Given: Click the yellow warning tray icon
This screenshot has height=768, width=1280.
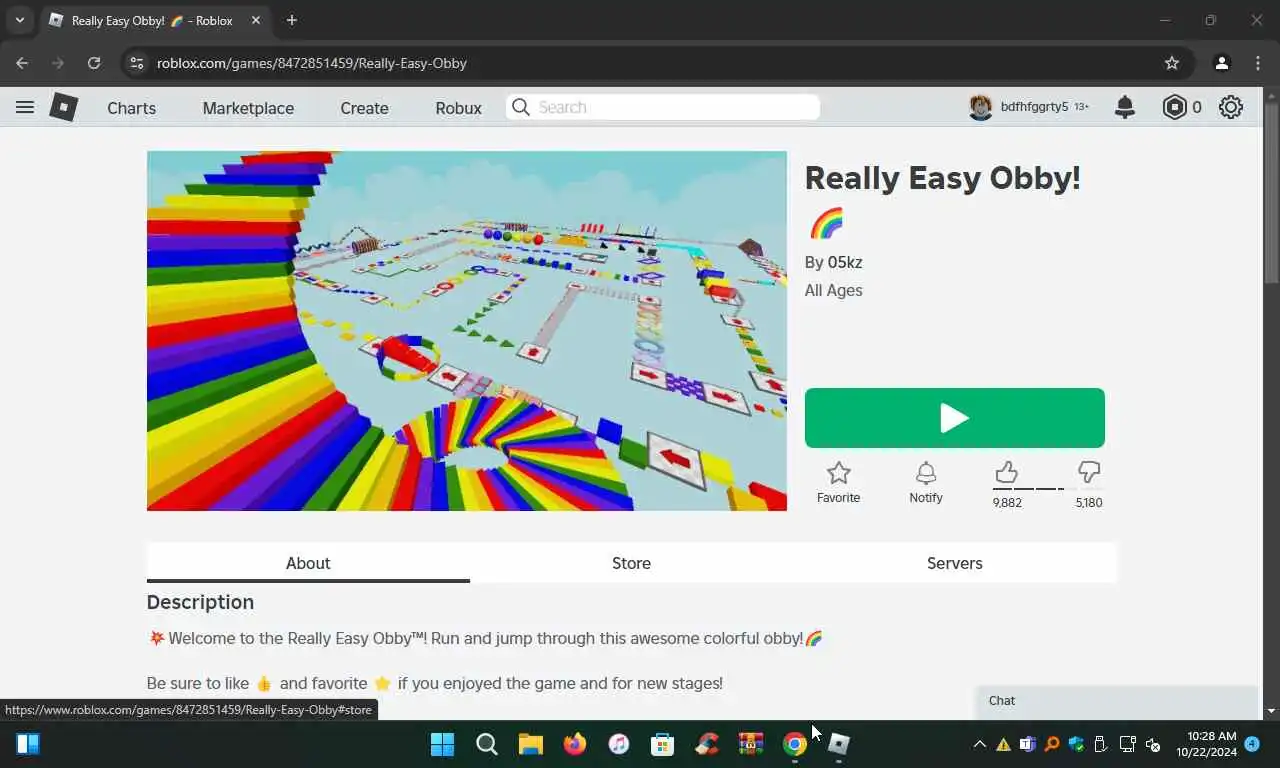Looking at the screenshot, I should pyautogui.click(x=1003, y=744).
